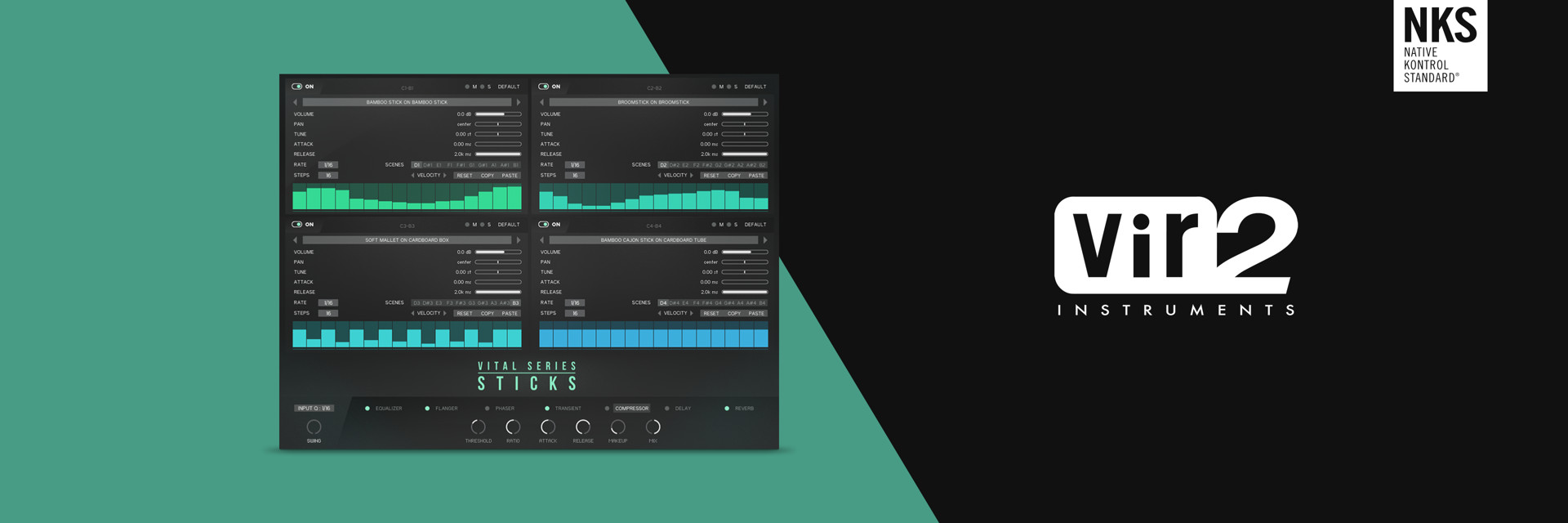The height and width of the screenshot is (523, 1568).
Task: Click the Swing knob
Action: (314, 427)
